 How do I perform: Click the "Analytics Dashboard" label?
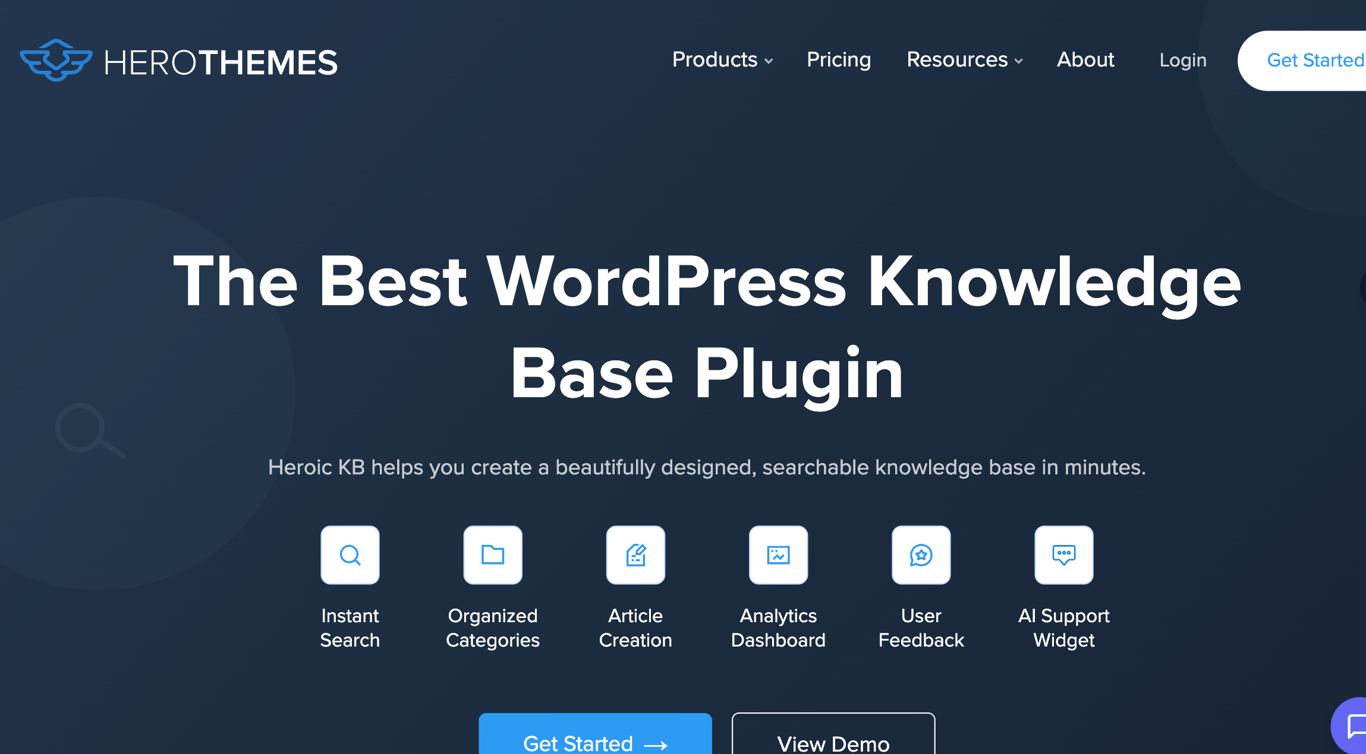pos(778,628)
